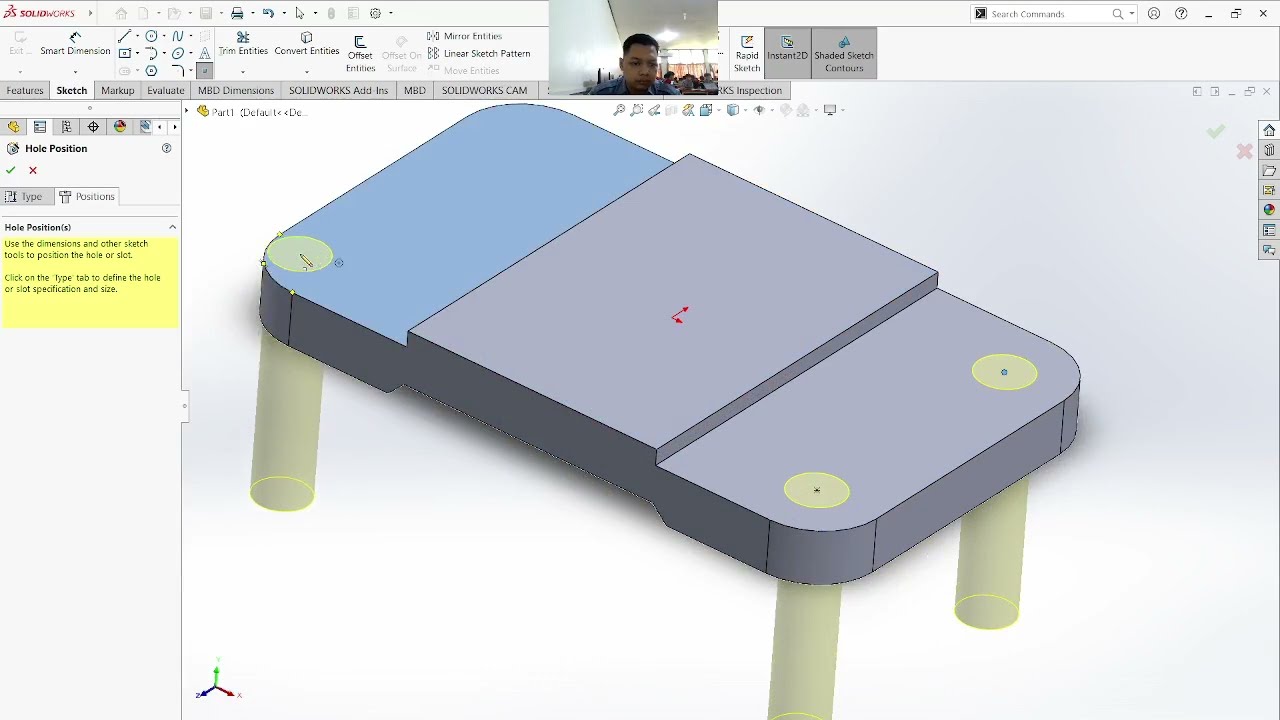Screen dimensions: 1280x720
Task: Click hole center point on front face
Action: click(817, 490)
